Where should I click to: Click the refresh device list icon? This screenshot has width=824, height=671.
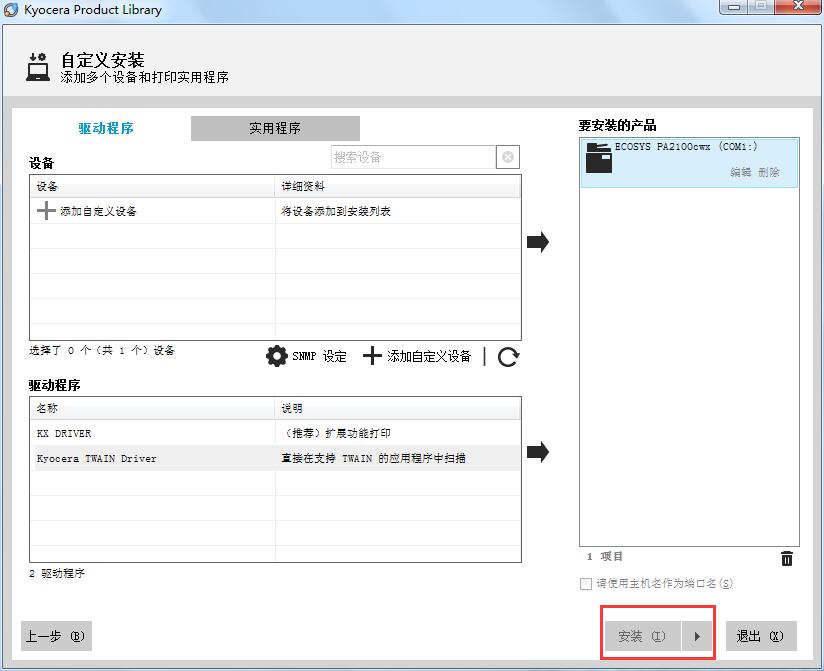pyautogui.click(x=508, y=357)
